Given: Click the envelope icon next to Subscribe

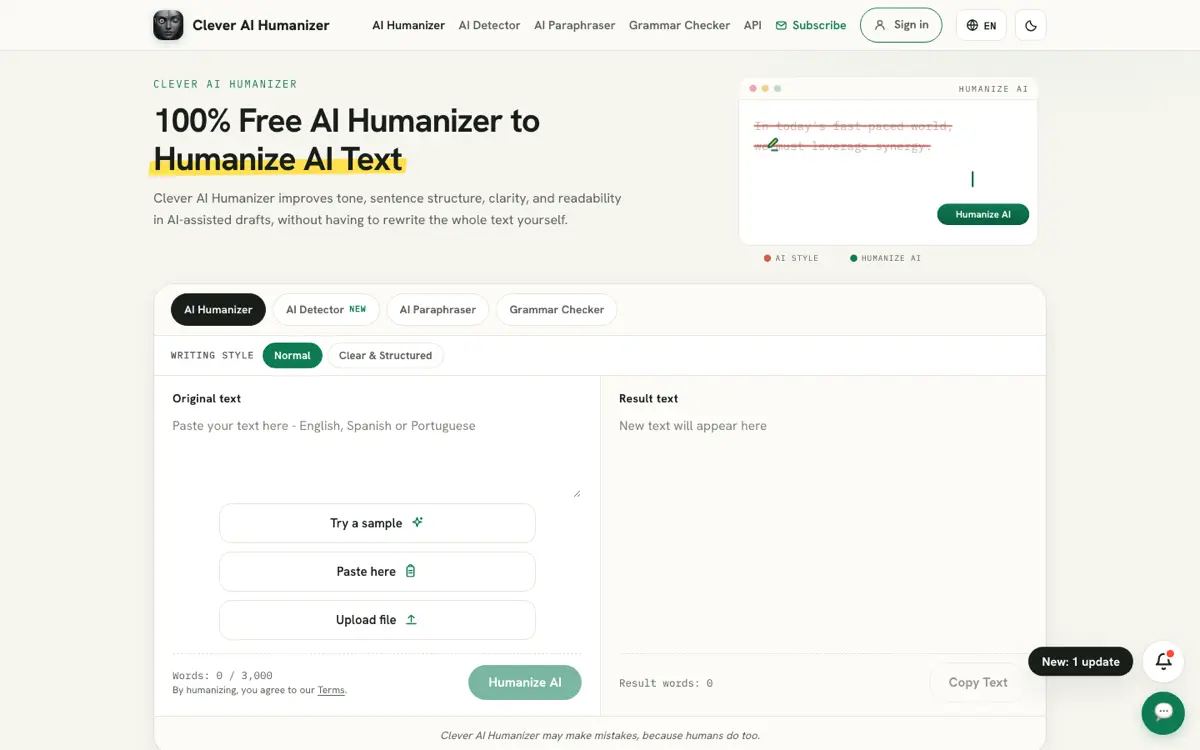Looking at the screenshot, I should point(781,25).
